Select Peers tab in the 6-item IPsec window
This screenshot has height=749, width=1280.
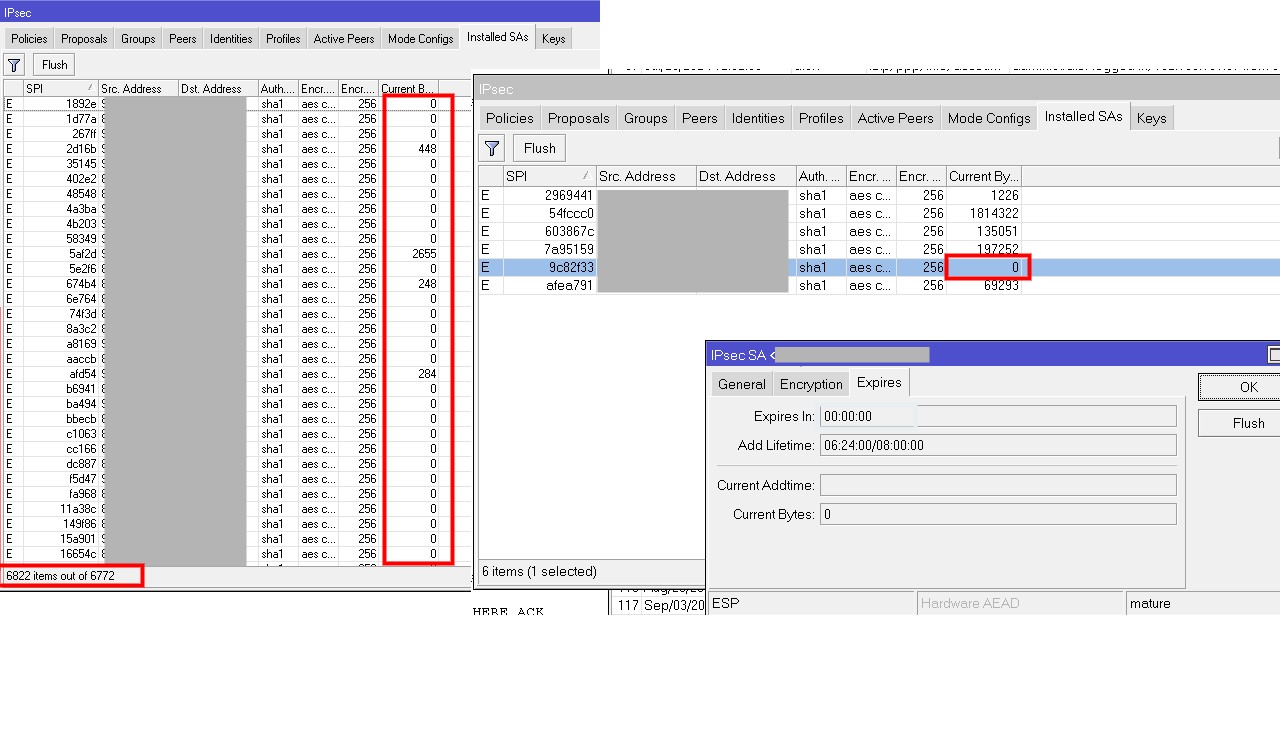click(x=700, y=118)
